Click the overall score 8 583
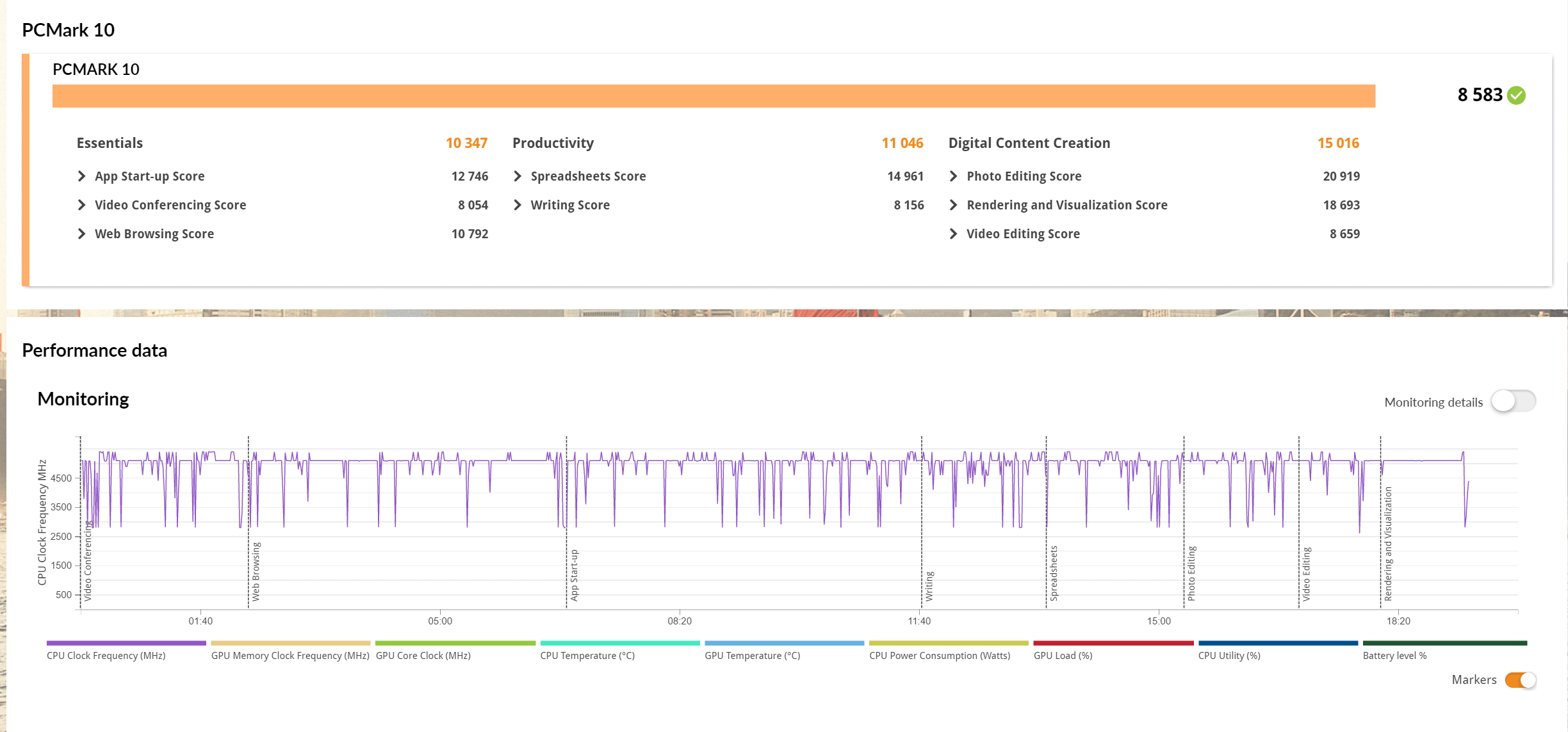This screenshot has width=1568, height=732. [1480, 95]
